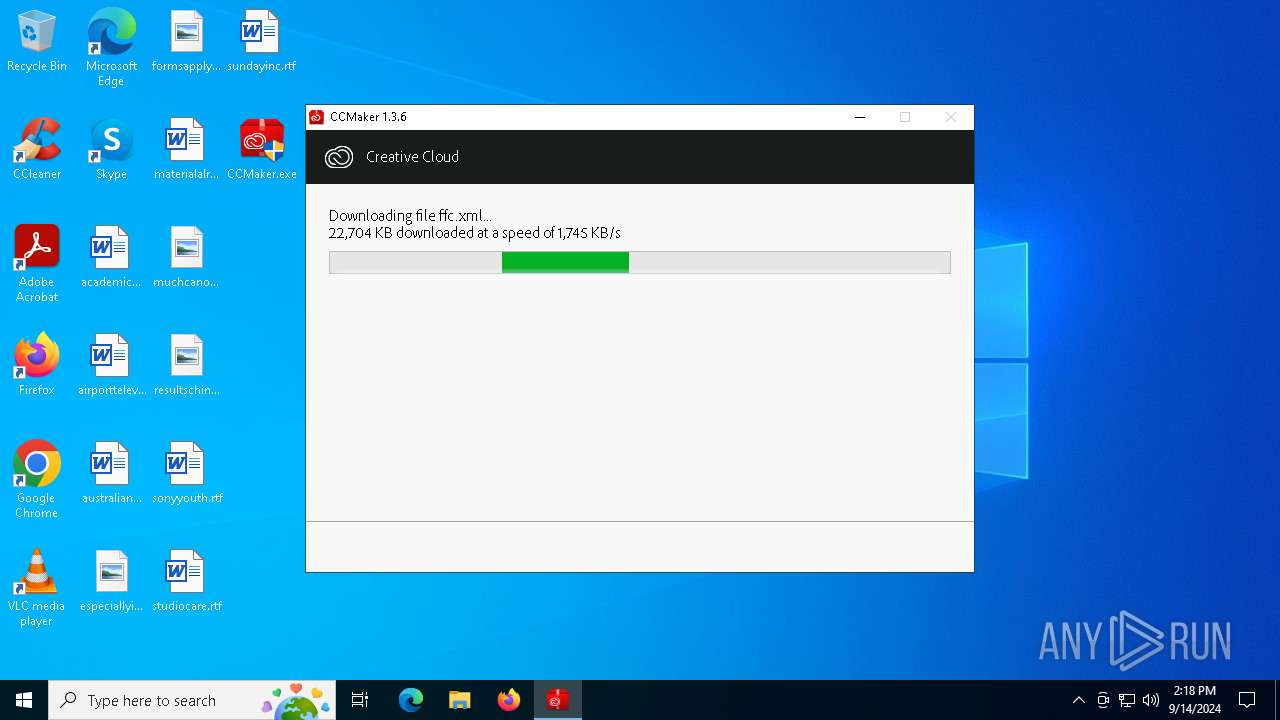Click the 'Downloading file ffc.xml...' text

tap(410, 216)
